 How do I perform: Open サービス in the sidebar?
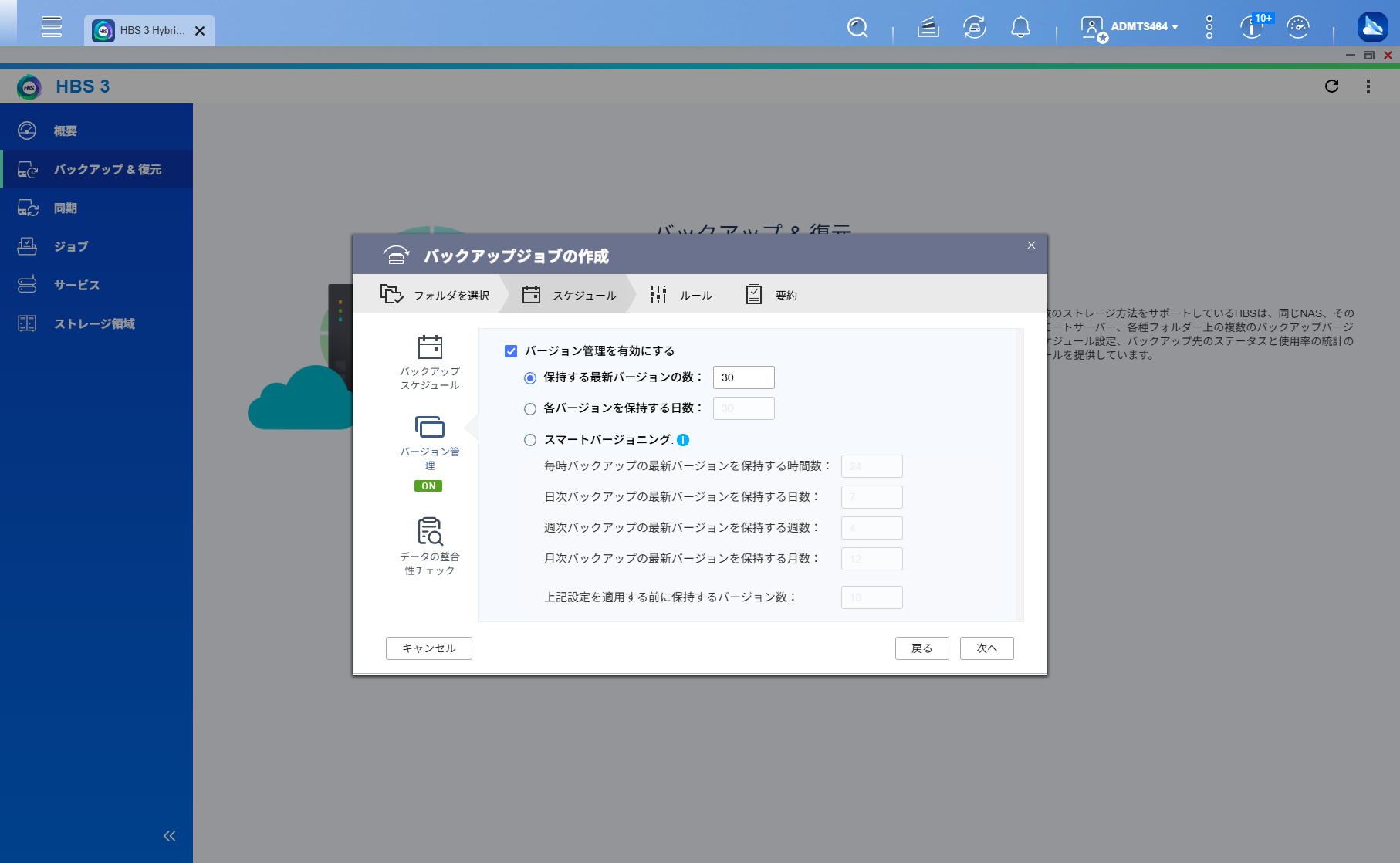[96, 285]
